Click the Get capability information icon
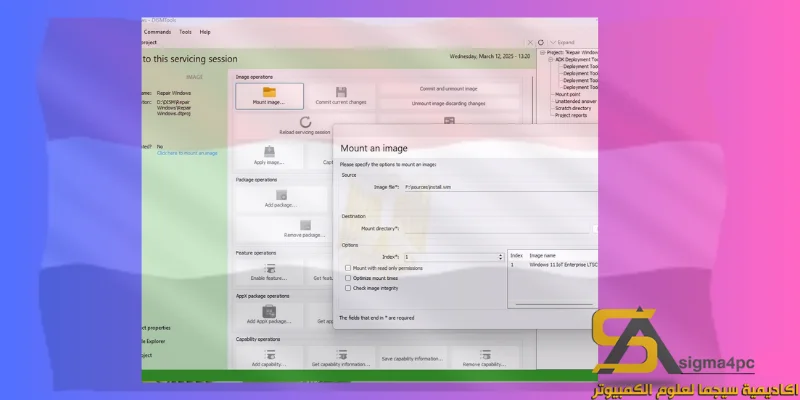The height and width of the screenshot is (400, 800). pos(341,355)
